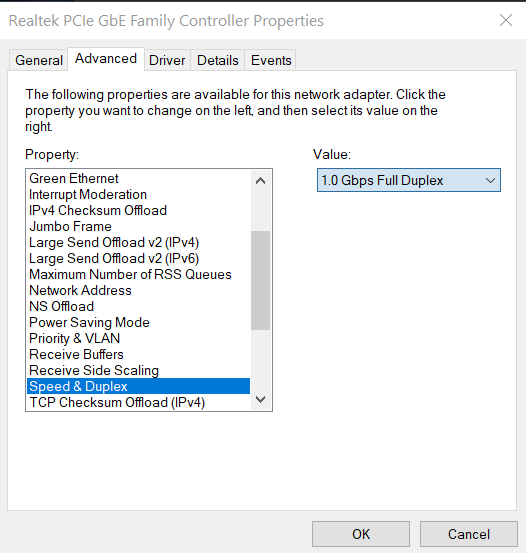Viewport: 526px width, 553px height.
Task: Select Priority & VLAN property
Action: 138,338
